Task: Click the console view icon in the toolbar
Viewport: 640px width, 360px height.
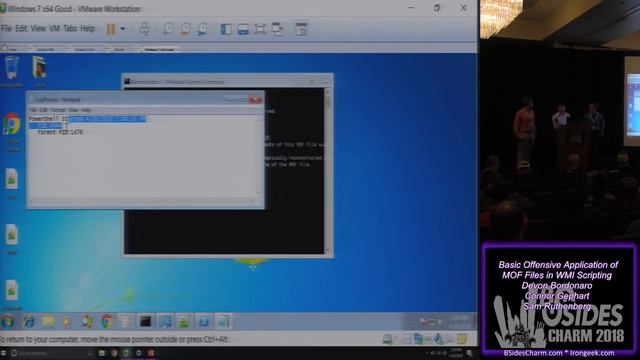Action: coord(301,29)
